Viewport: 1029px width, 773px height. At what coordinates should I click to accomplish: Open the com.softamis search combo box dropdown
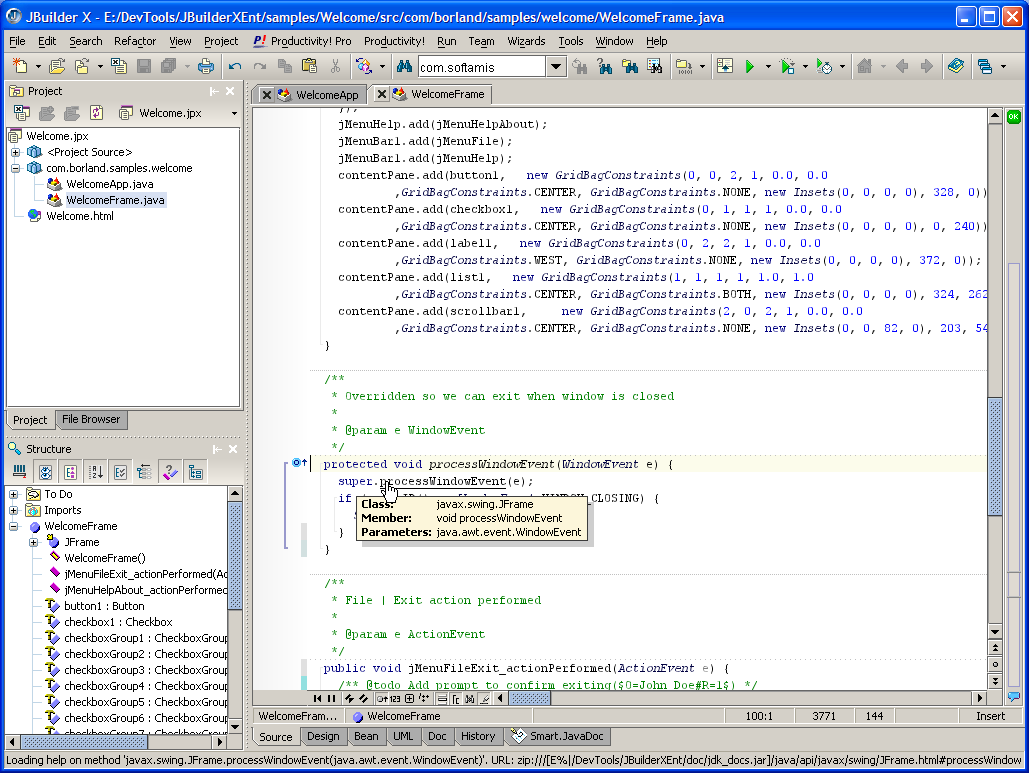[557, 67]
